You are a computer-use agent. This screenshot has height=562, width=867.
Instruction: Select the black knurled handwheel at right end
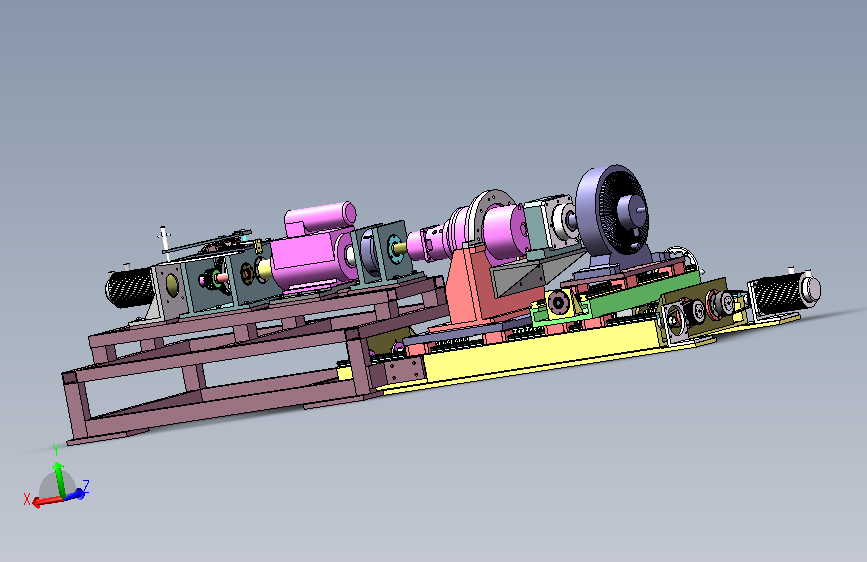pos(784,294)
